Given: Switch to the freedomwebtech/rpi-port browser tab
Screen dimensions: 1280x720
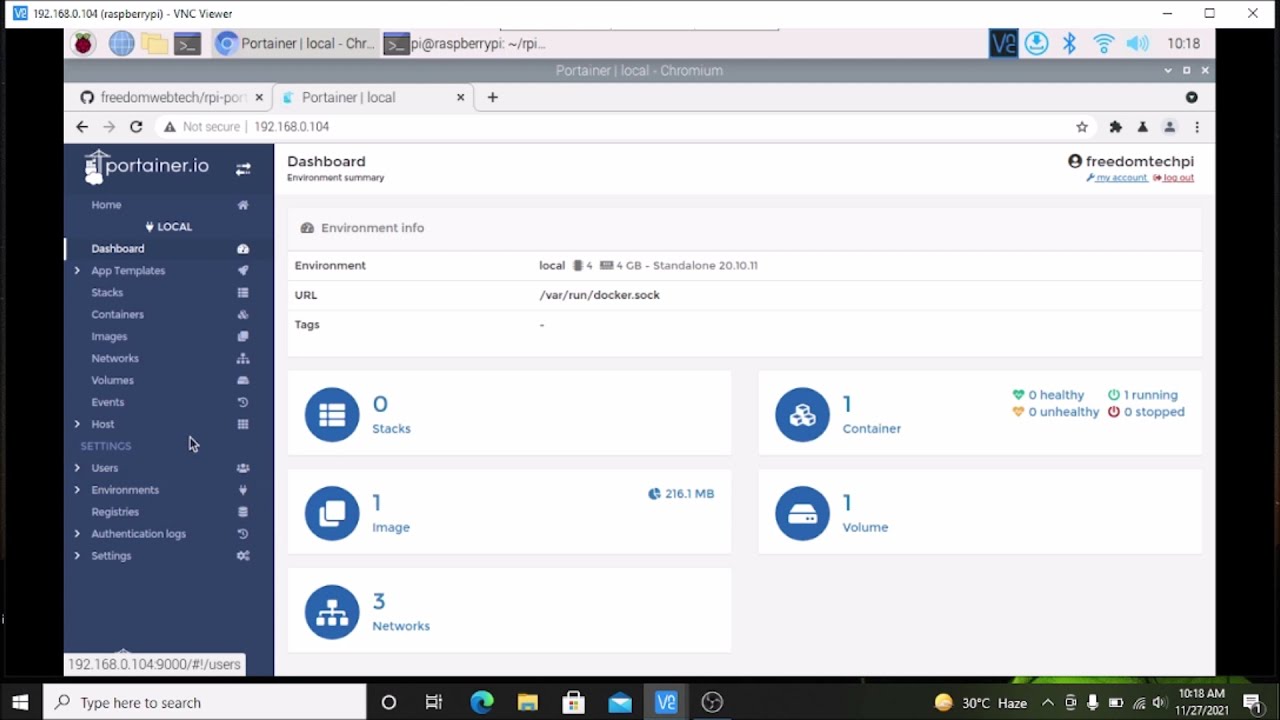Looking at the screenshot, I should pyautogui.click(x=172, y=97).
